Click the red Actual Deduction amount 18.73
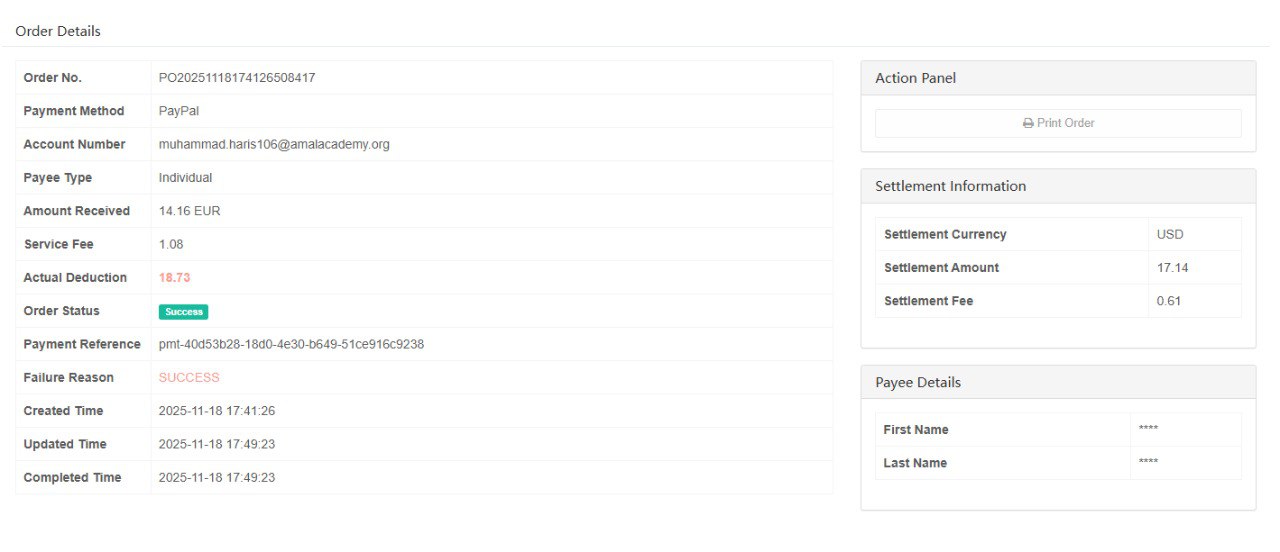Image resolution: width=1280 pixels, height=552 pixels. pos(174,278)
